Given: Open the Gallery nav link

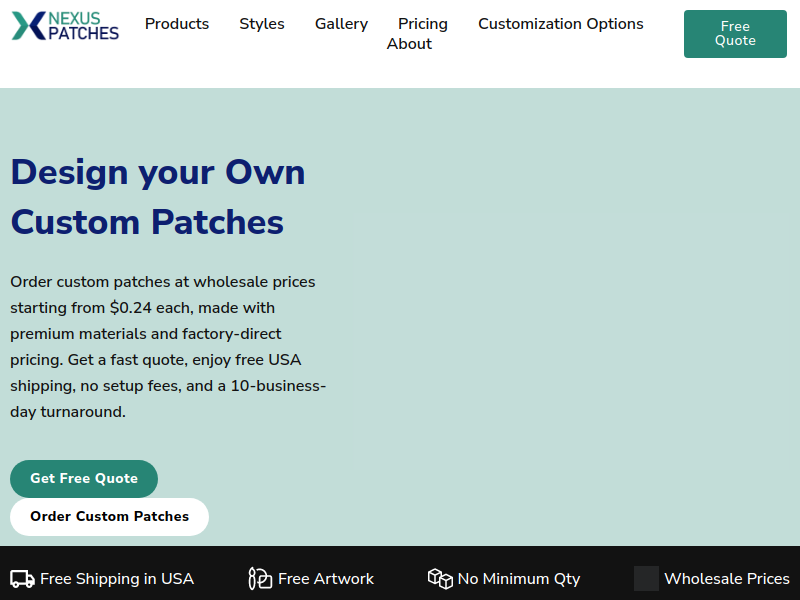Looking at the screenshot, I should tap(341, 24).
